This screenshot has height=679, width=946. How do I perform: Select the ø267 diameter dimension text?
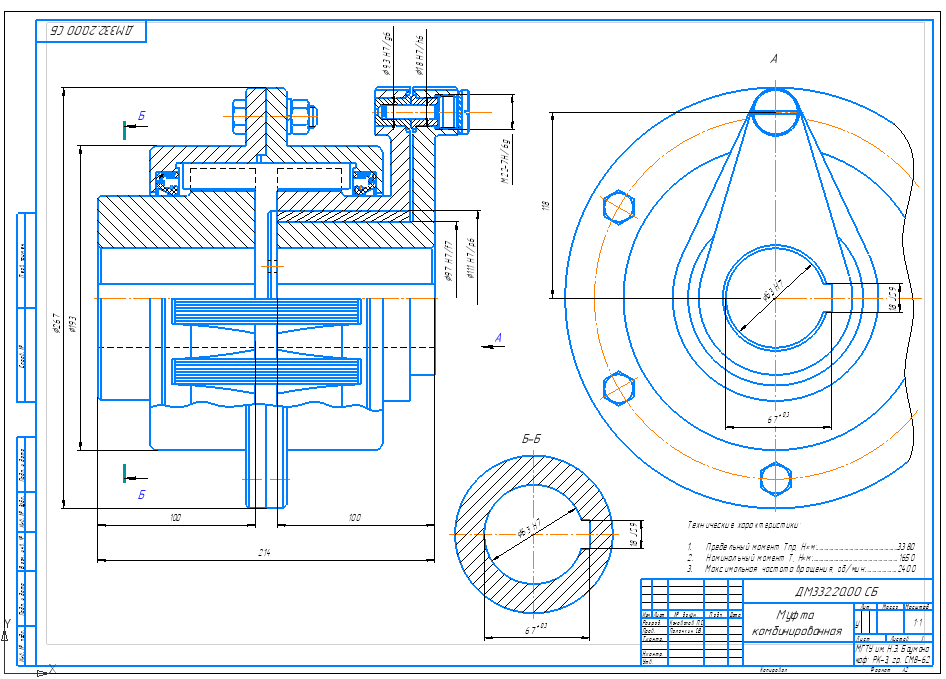59,323
